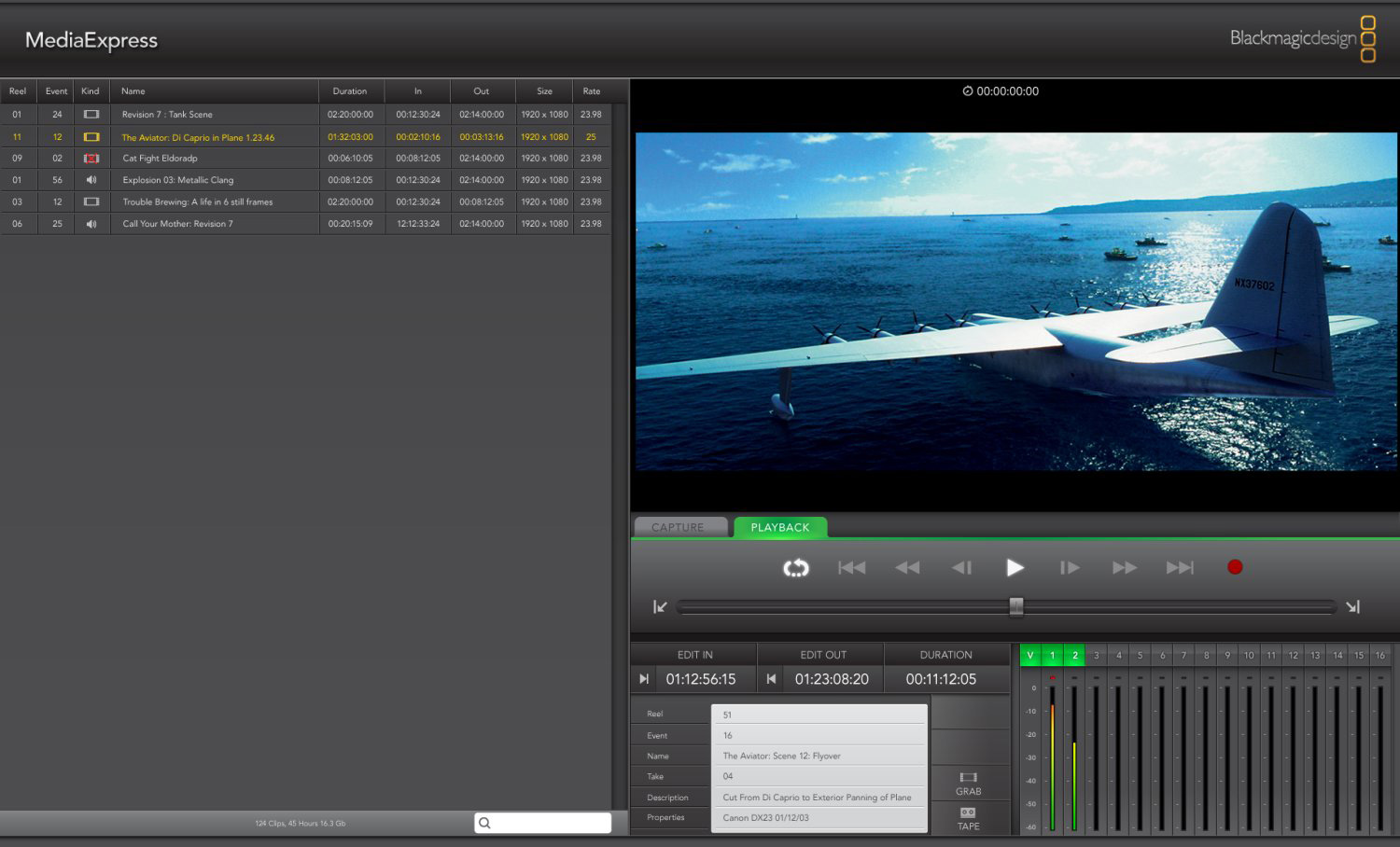Screen dimensions: 1400x847
Task: Skip to next clip button
Action: [x=1180, y=567]
